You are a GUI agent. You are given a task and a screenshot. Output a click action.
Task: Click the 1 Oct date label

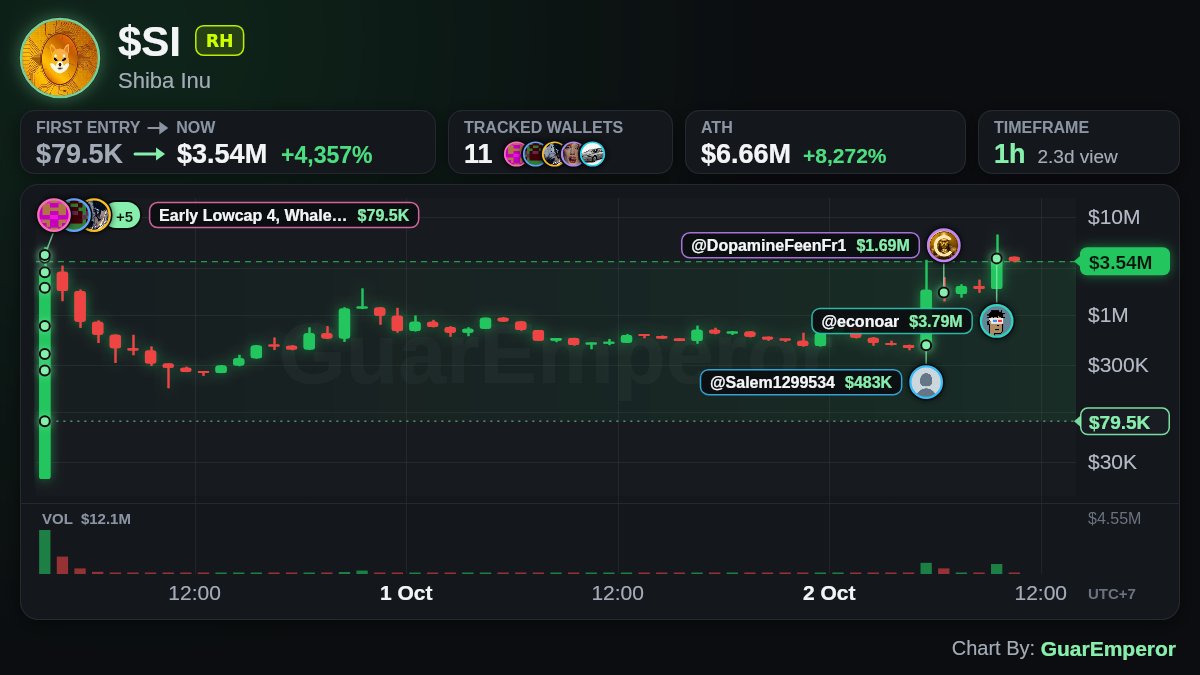[x=406, y=593]
